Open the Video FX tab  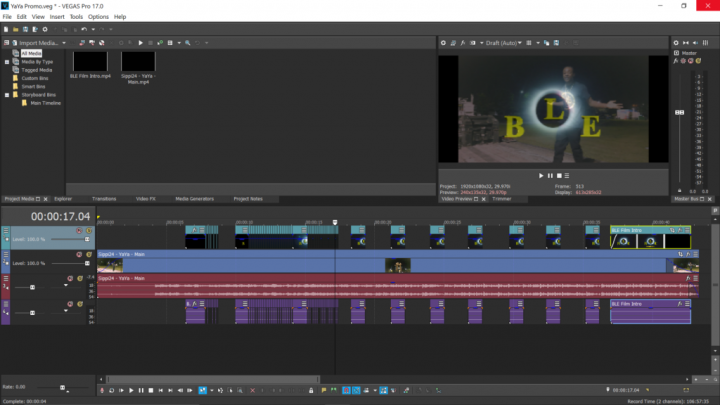tap(146, 199)
